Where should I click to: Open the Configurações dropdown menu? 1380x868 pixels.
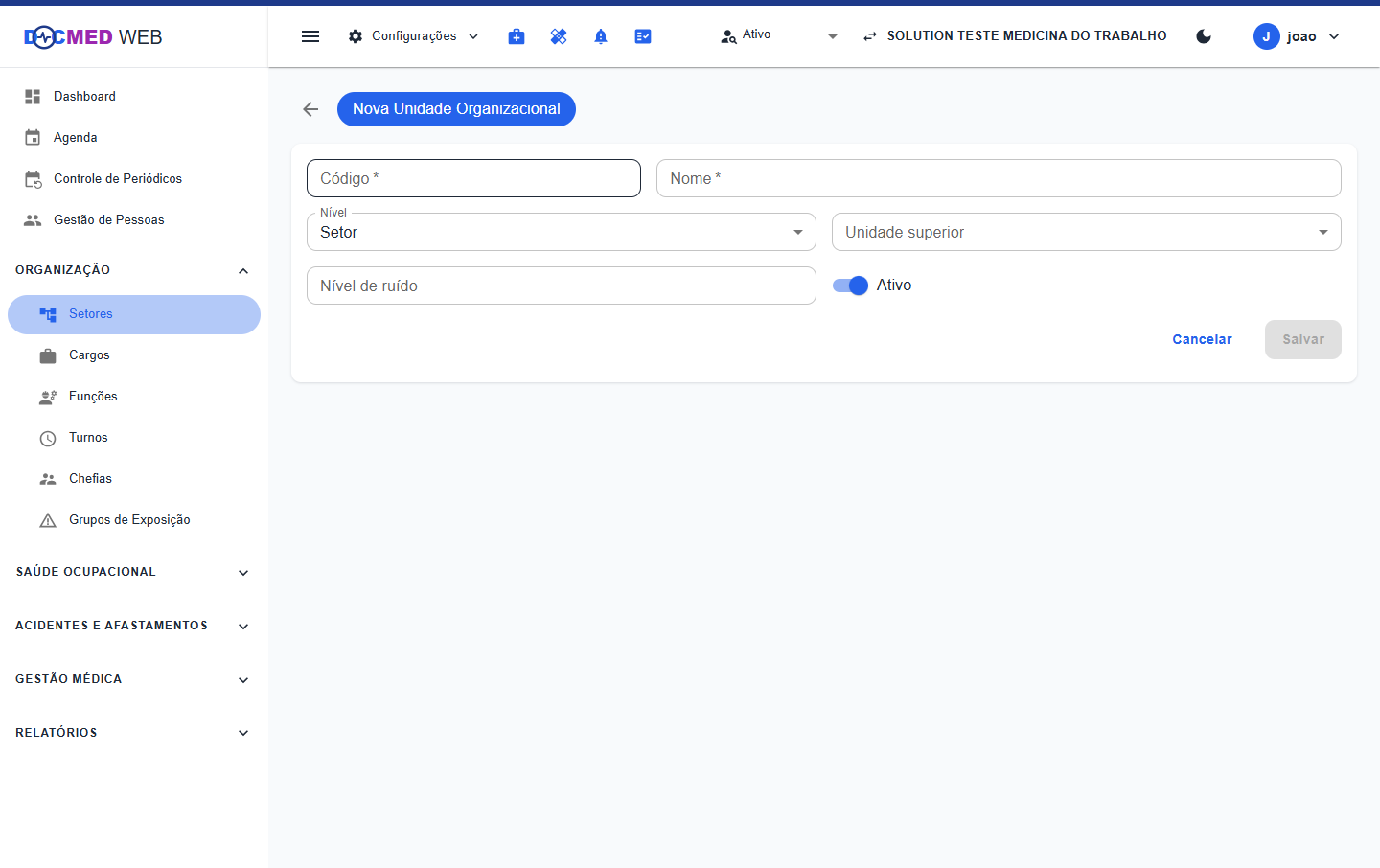coord(413,36)
